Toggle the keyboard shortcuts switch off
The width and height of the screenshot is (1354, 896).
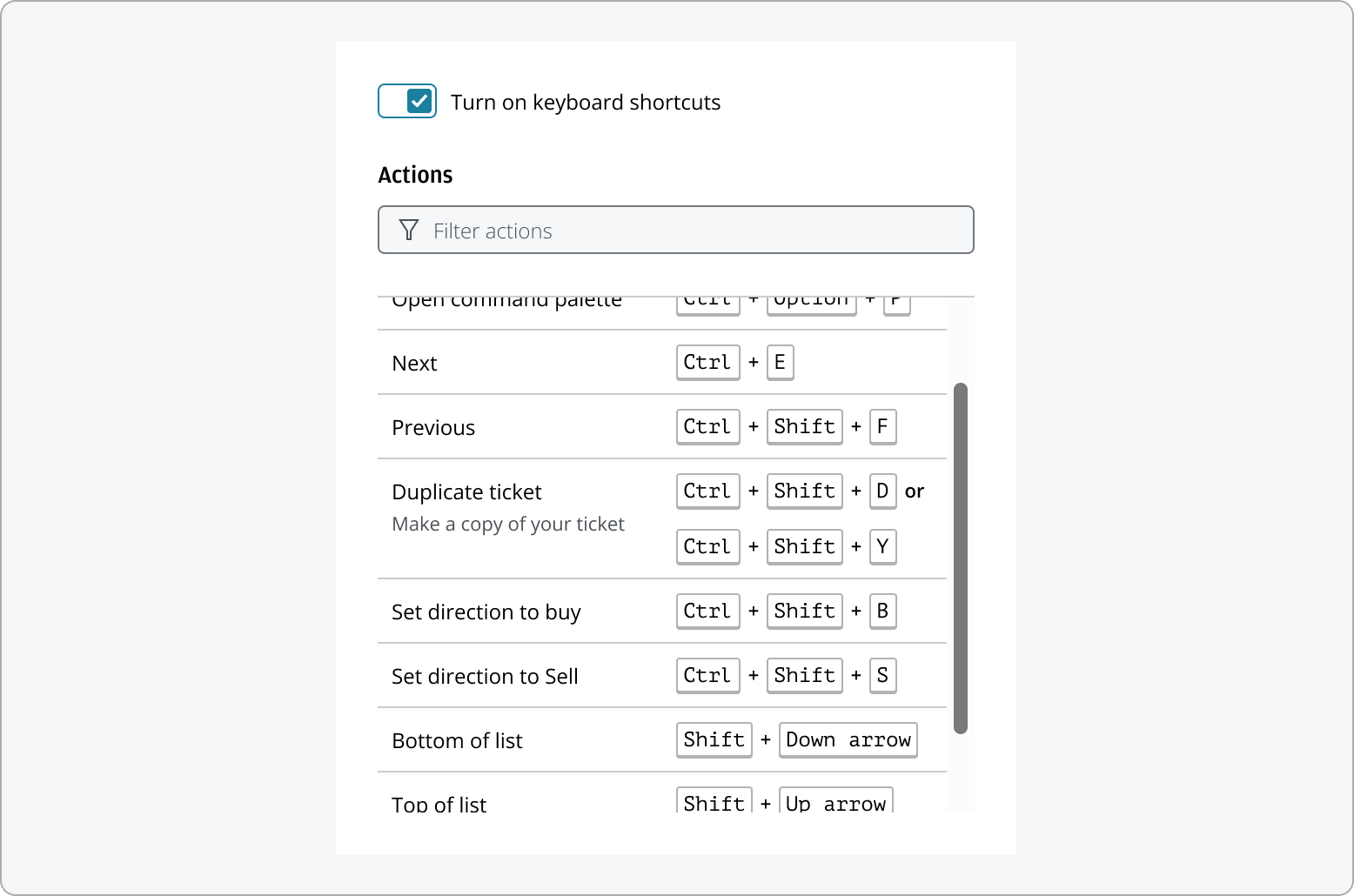406,101
